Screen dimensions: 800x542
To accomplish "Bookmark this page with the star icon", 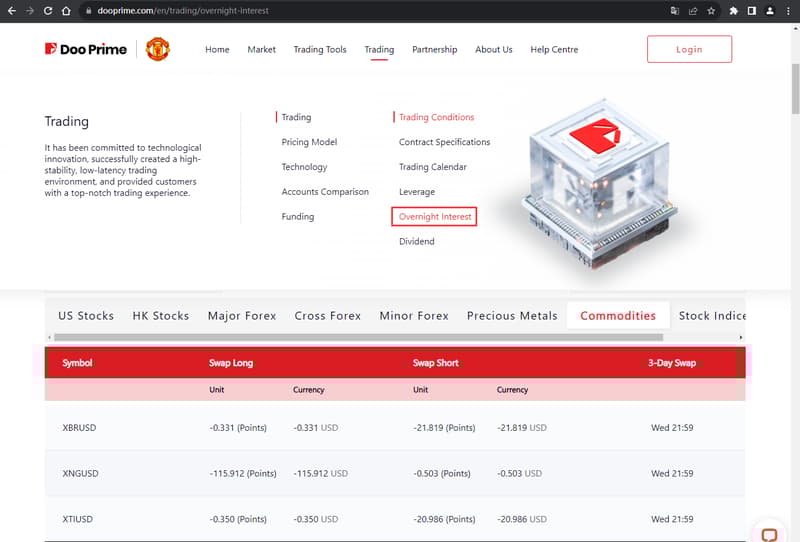I will pos(711,11).
